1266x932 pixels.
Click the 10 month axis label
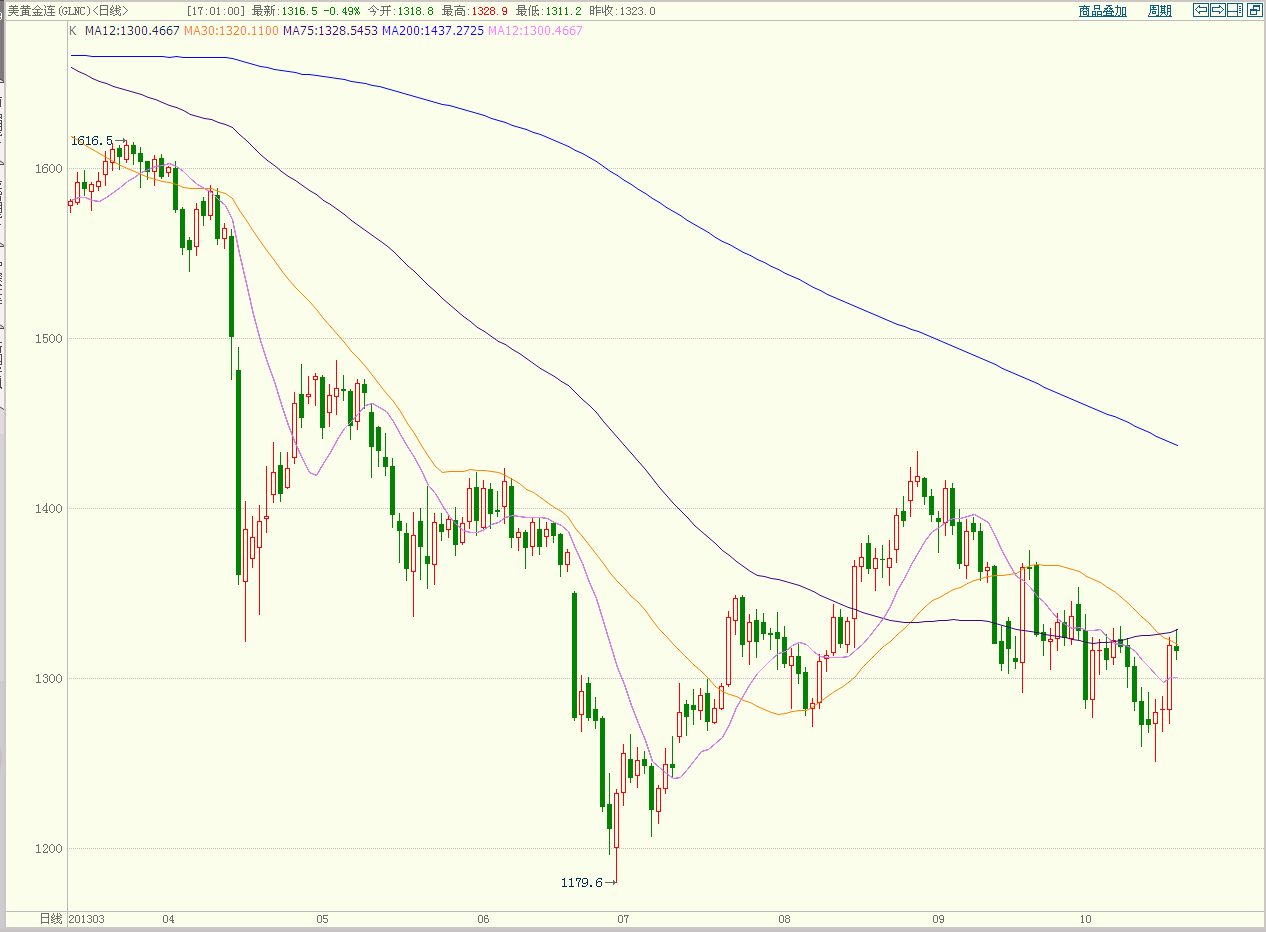pyautogui.click(x=1086, y=918)
